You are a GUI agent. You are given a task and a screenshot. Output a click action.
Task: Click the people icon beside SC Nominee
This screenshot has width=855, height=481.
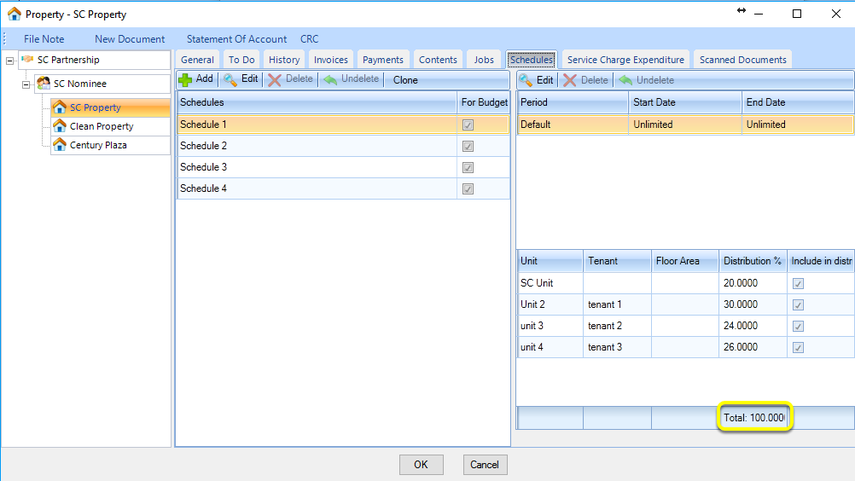tap(43, 83)
